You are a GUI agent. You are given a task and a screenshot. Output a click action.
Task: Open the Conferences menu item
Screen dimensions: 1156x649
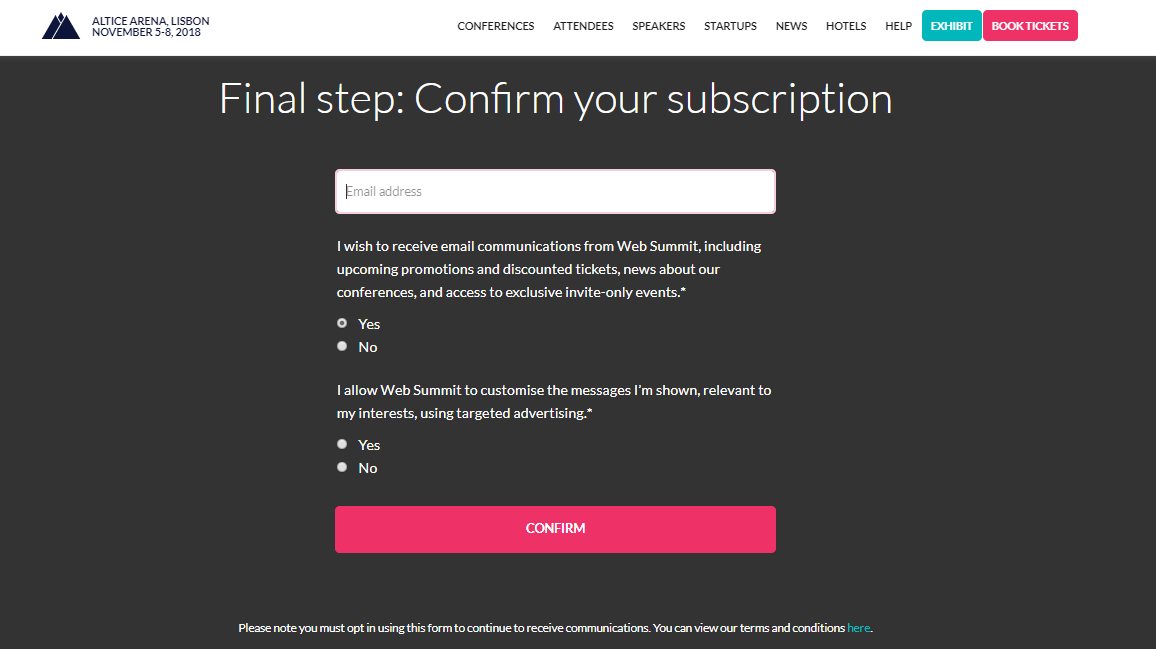tap(496, 26)
